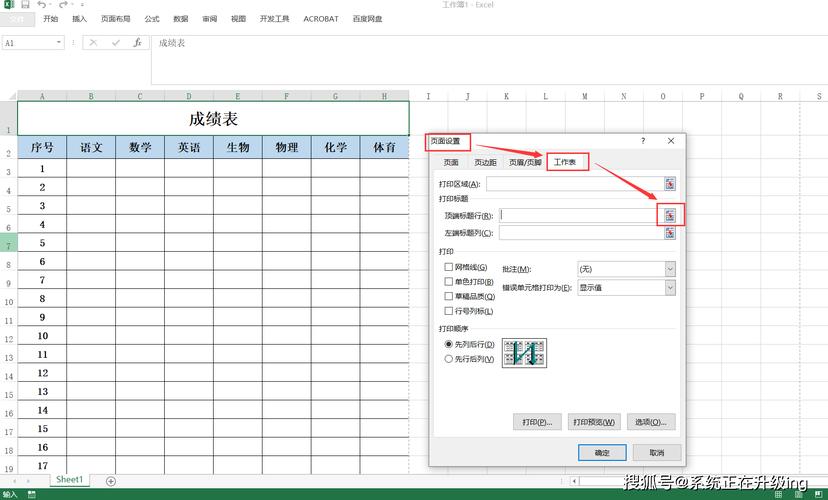
Task: Open the 批注 dropdown showing (无)
Action: pos(626,269)
